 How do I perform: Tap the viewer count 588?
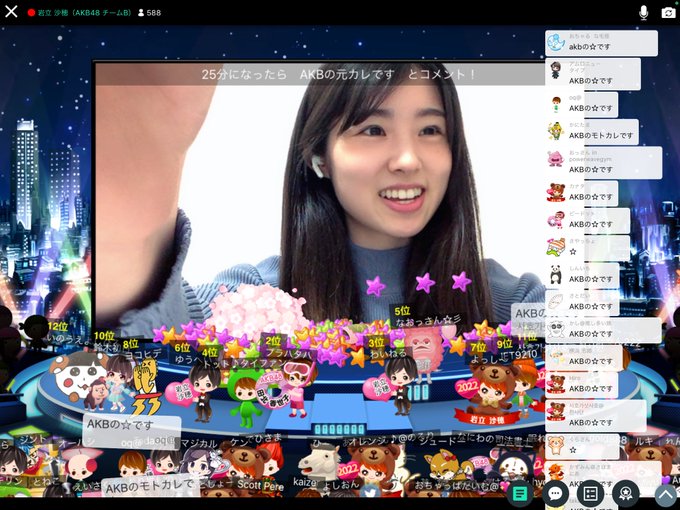coord(150,13)
